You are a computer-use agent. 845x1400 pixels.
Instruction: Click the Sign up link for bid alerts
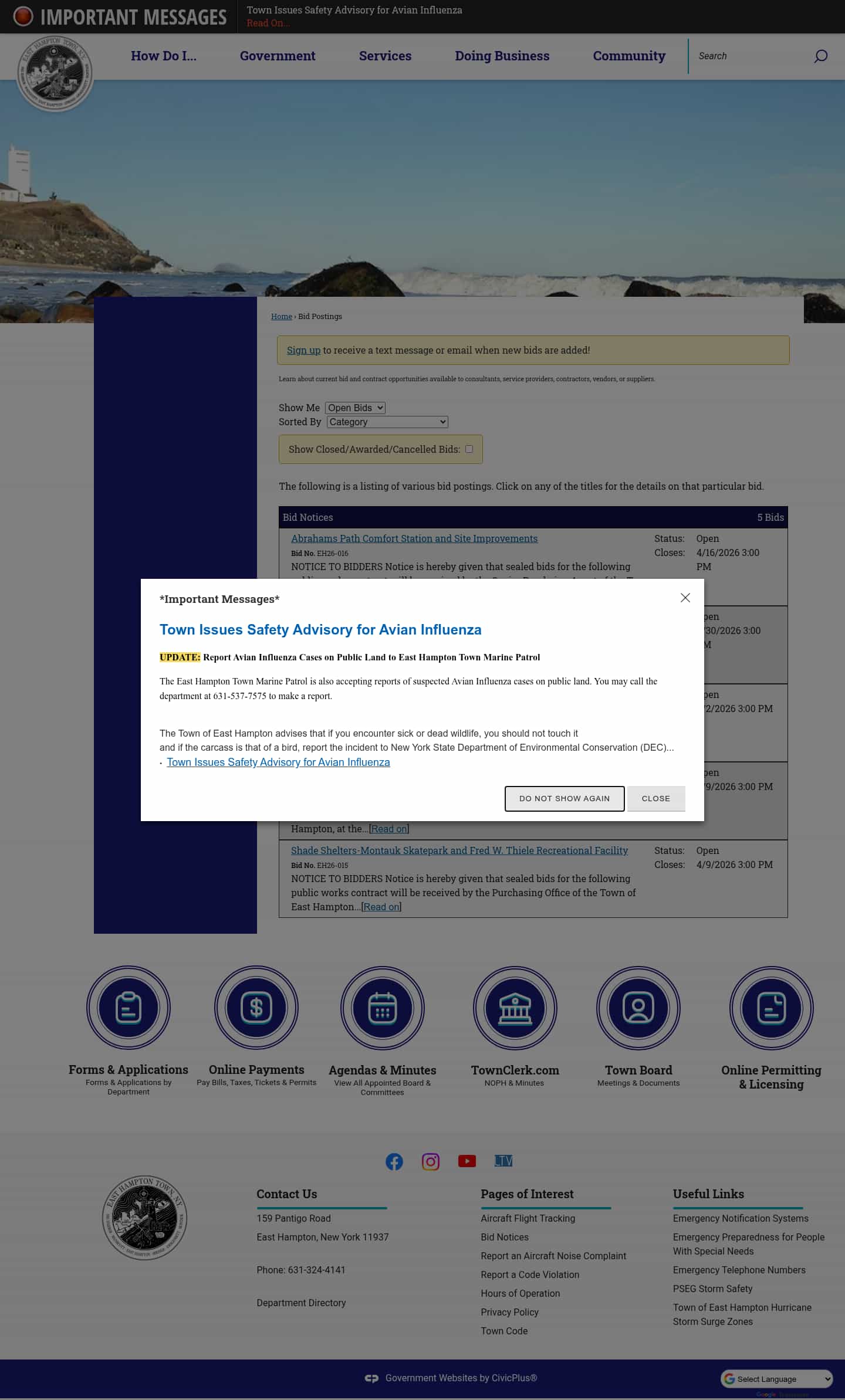(x=303, y=350)
